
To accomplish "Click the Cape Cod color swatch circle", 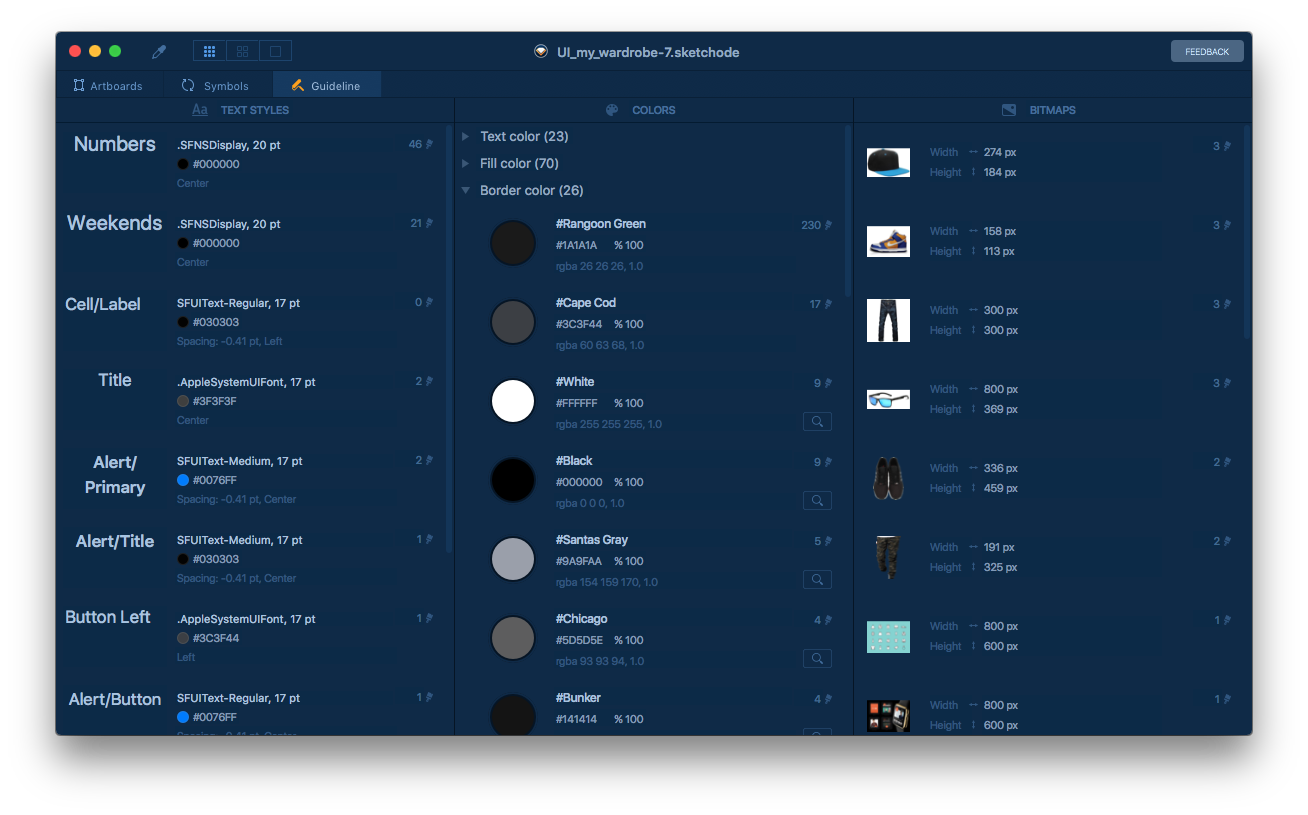I will 513,322.
